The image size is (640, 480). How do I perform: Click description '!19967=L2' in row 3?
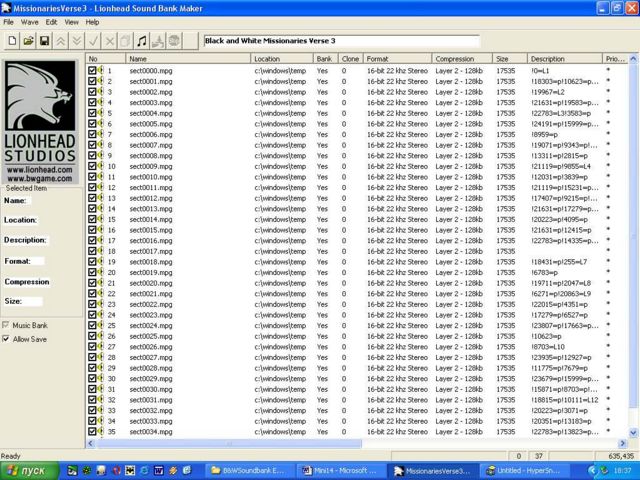tap(548, 91)
